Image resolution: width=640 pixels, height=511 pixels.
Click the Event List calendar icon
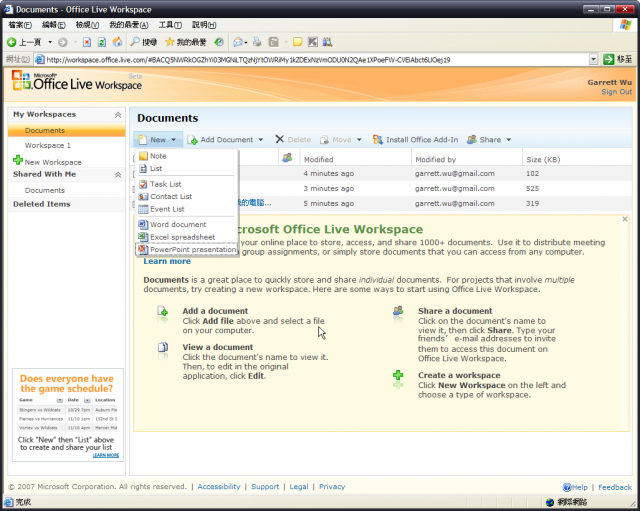(x=143, y=209)
